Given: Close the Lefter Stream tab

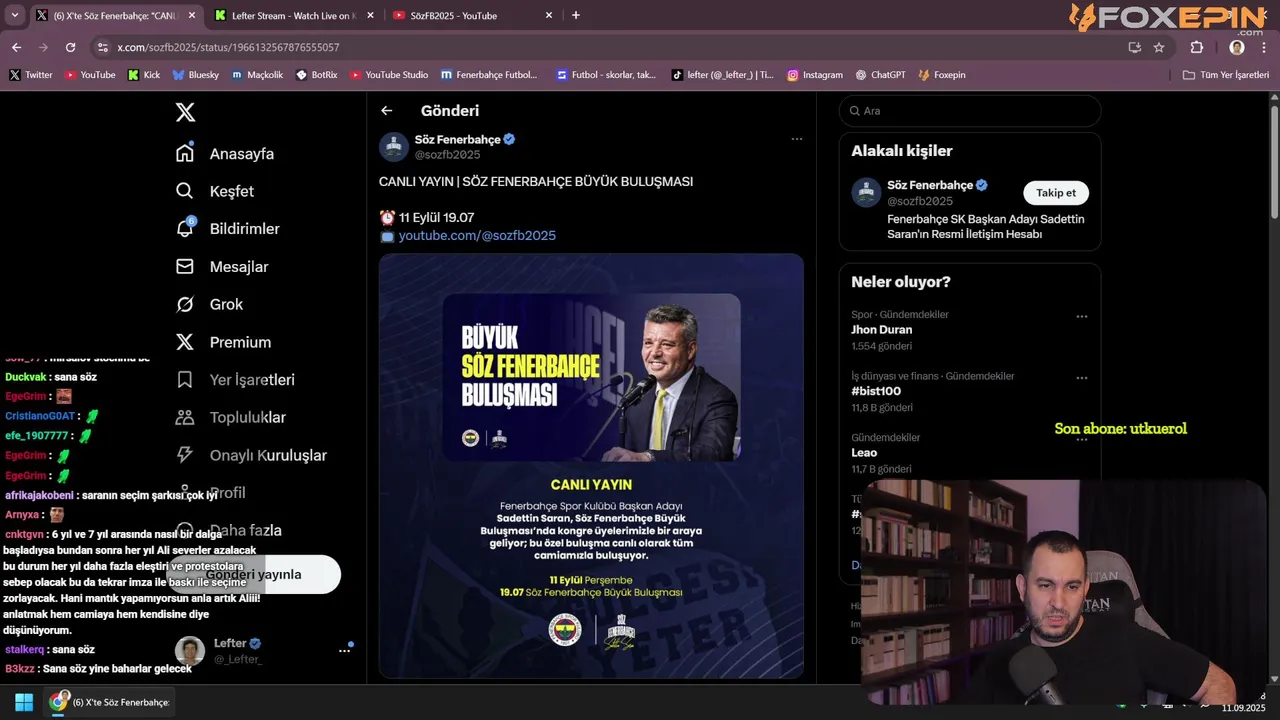Looking at the screenshot, I should [370, 15].
